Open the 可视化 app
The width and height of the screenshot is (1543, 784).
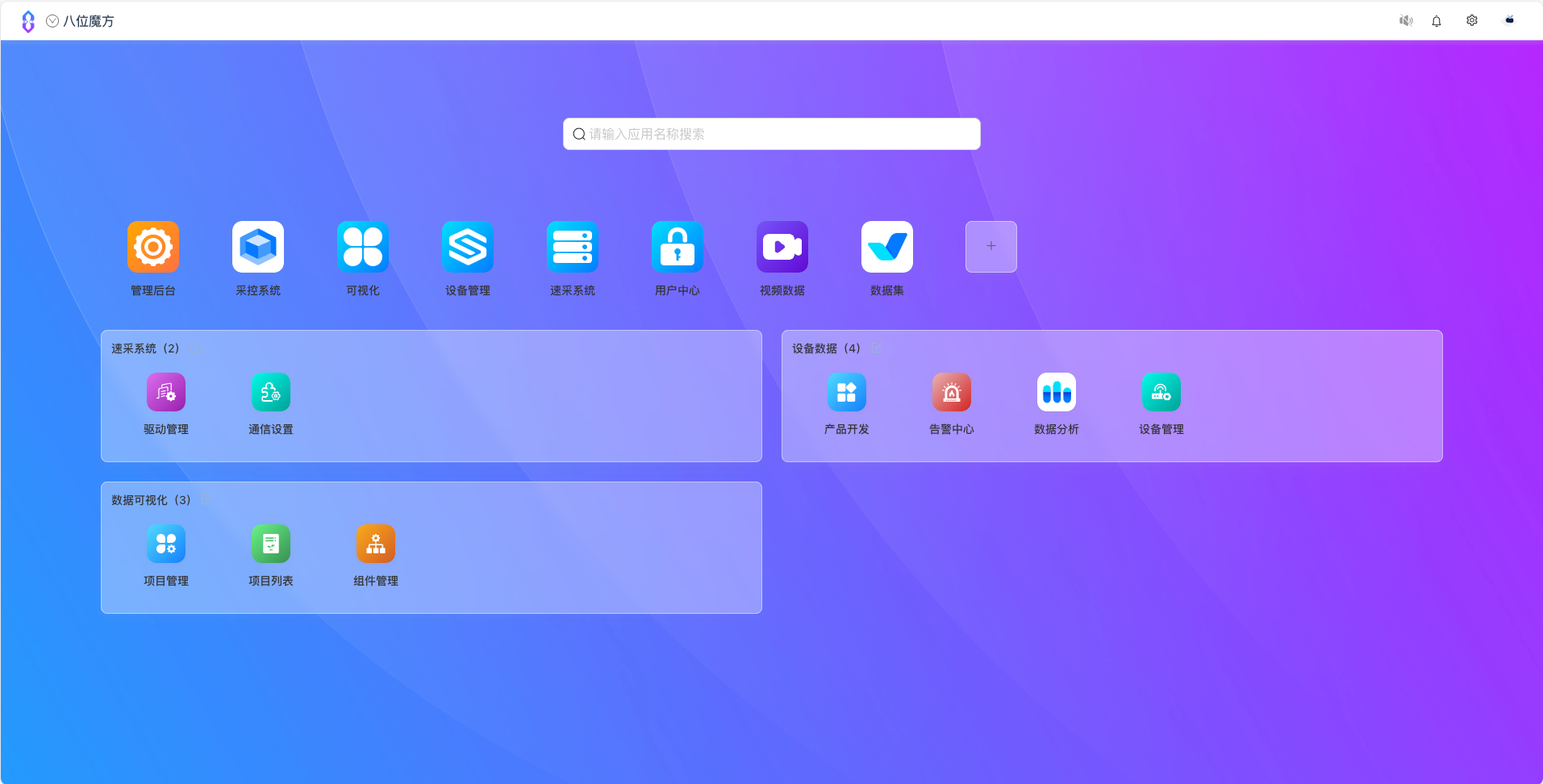(x=363, y=247)
